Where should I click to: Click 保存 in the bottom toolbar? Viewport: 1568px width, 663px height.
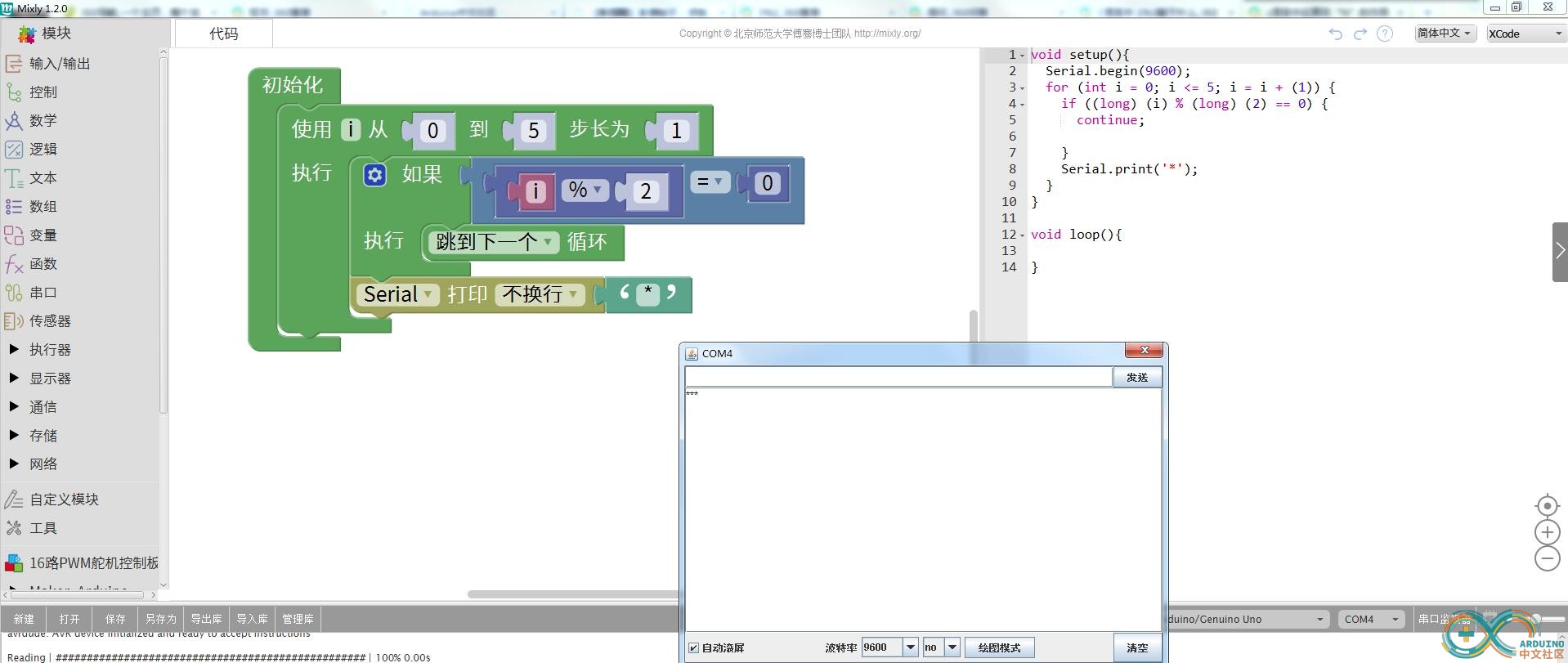point(115,619)
